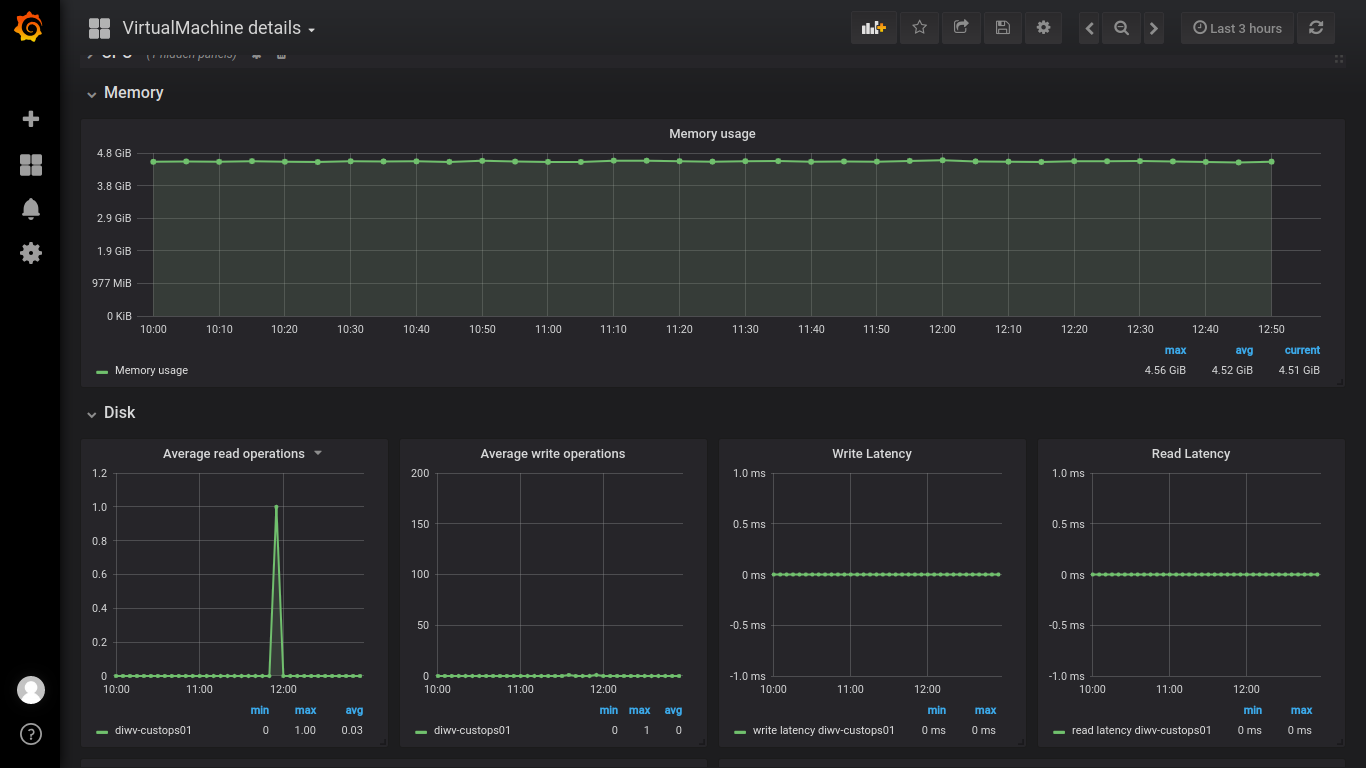The image size is (1366, 768).
Task: Zoom out the time range
Action: (x=1122, y=28)
